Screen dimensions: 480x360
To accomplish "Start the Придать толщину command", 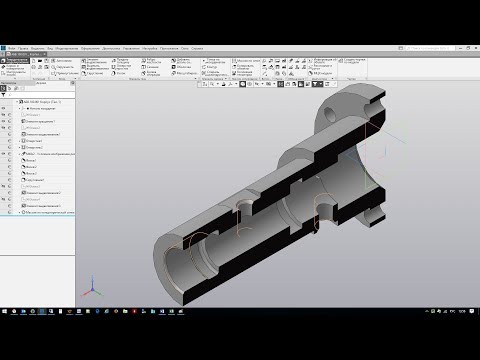I will pos(121,61).
